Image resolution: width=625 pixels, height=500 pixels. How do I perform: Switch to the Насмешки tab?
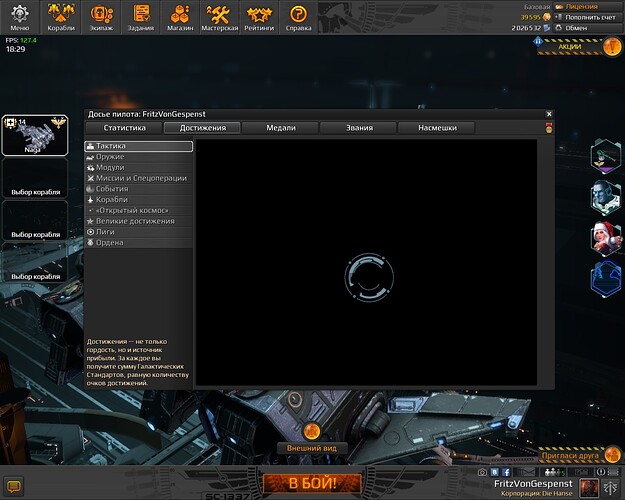click(437, 128)
